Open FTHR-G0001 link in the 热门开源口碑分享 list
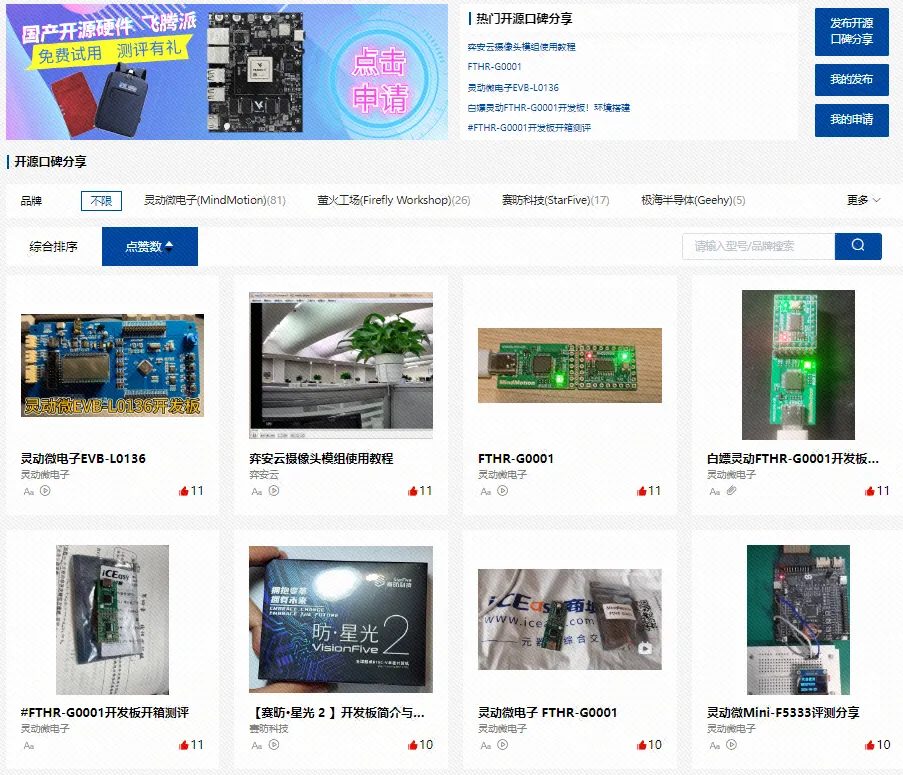Screen dimensions: 903x775 pos(495,67)
